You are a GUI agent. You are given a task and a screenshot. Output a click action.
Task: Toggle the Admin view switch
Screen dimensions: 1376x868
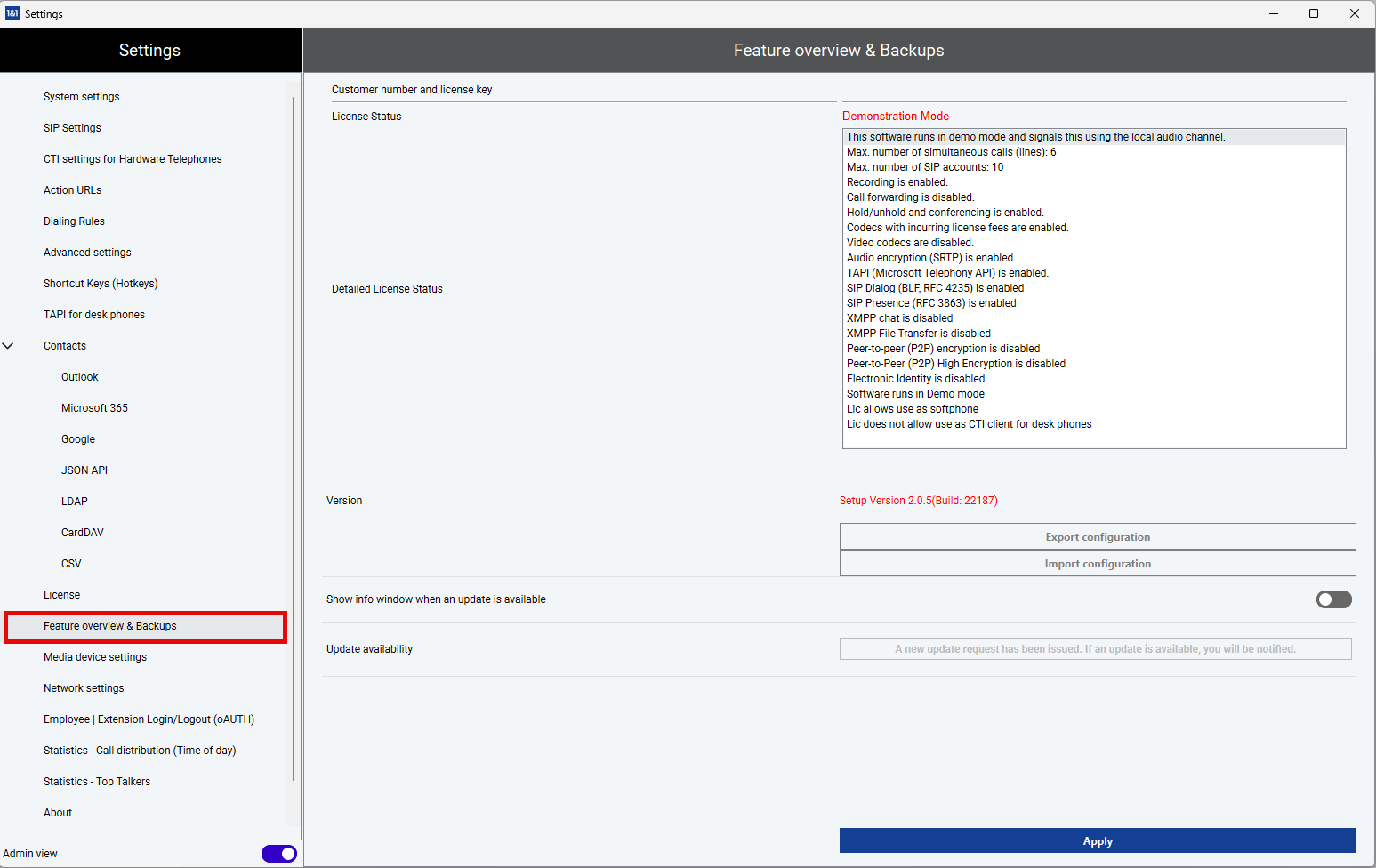(279, 854)
